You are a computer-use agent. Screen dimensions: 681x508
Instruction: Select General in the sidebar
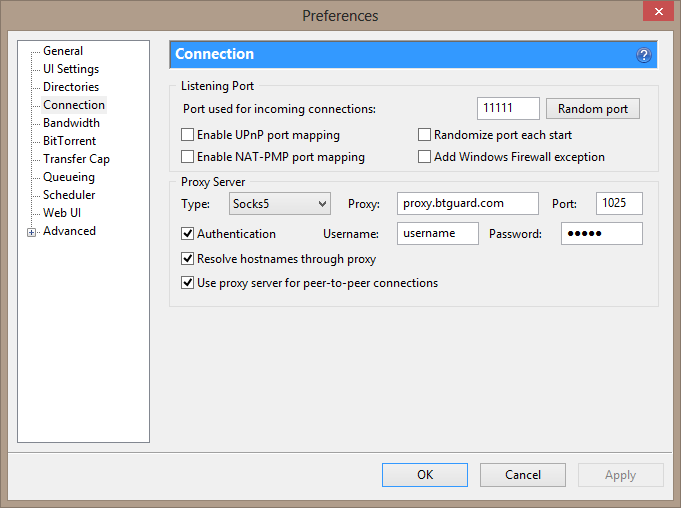click(63, 51)
